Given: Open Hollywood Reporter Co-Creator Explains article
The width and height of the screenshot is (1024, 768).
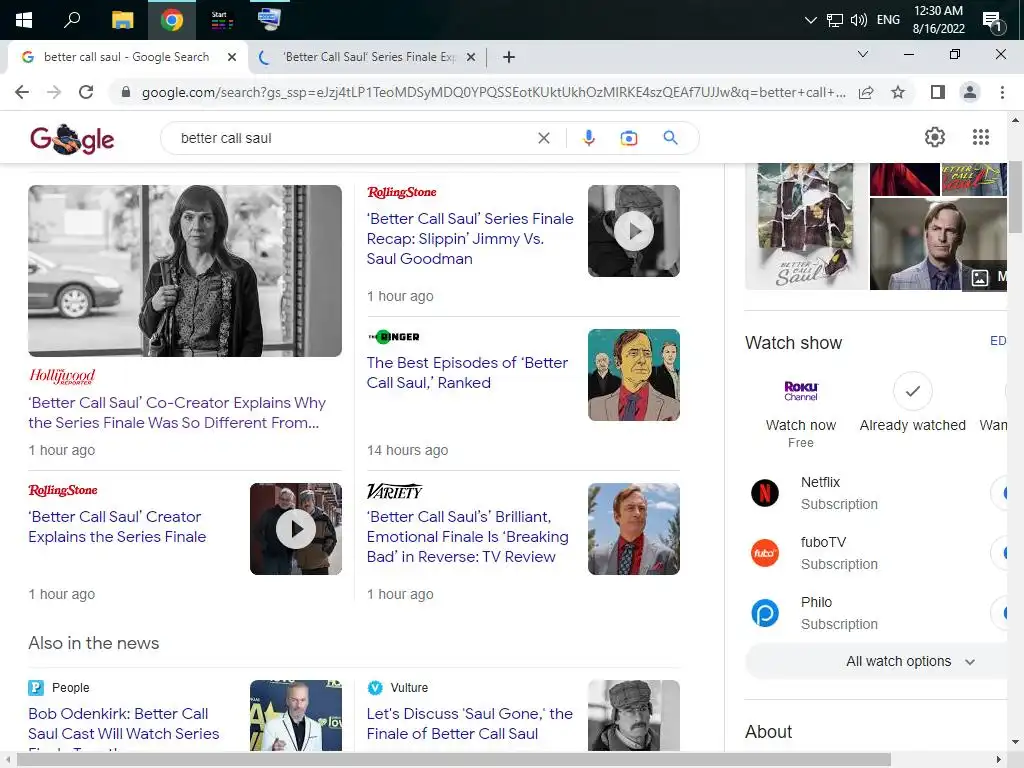Looking at the screenshot, I should [176, 413].
